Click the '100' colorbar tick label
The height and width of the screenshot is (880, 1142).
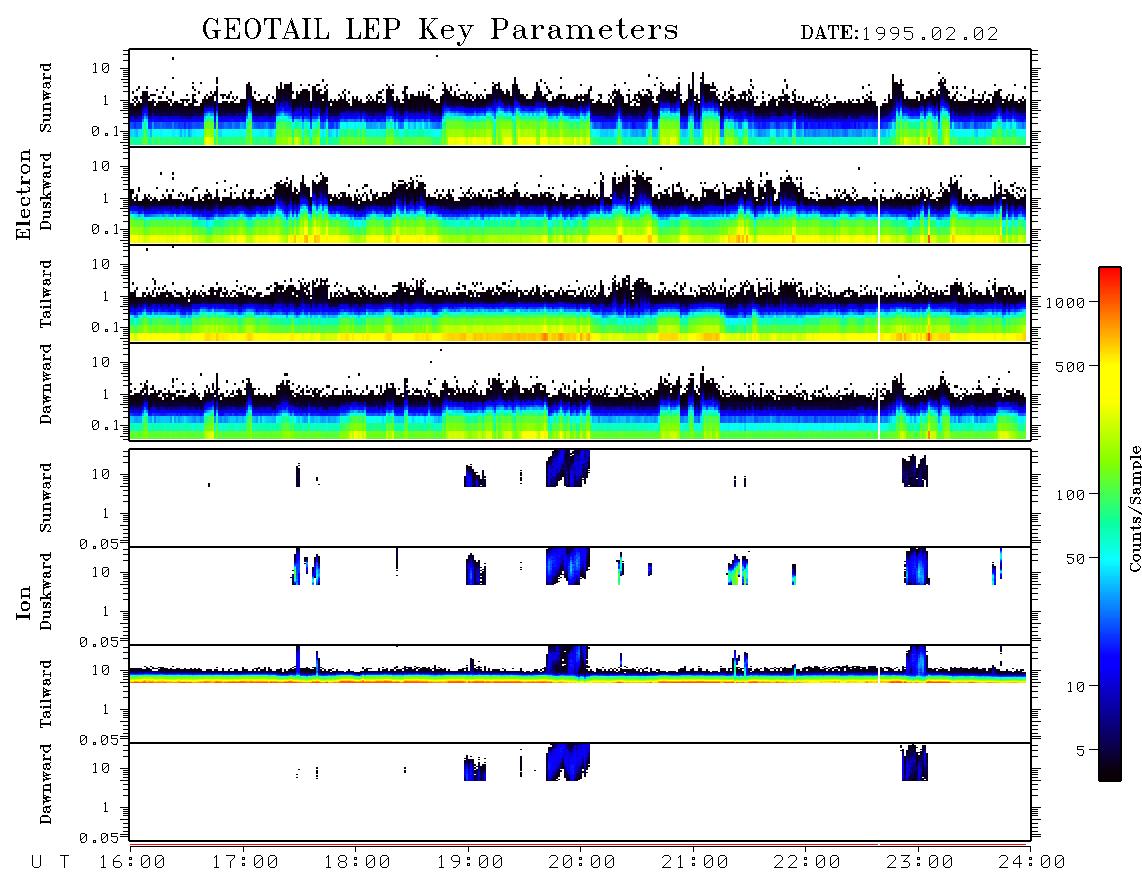tap(1071, 495)
